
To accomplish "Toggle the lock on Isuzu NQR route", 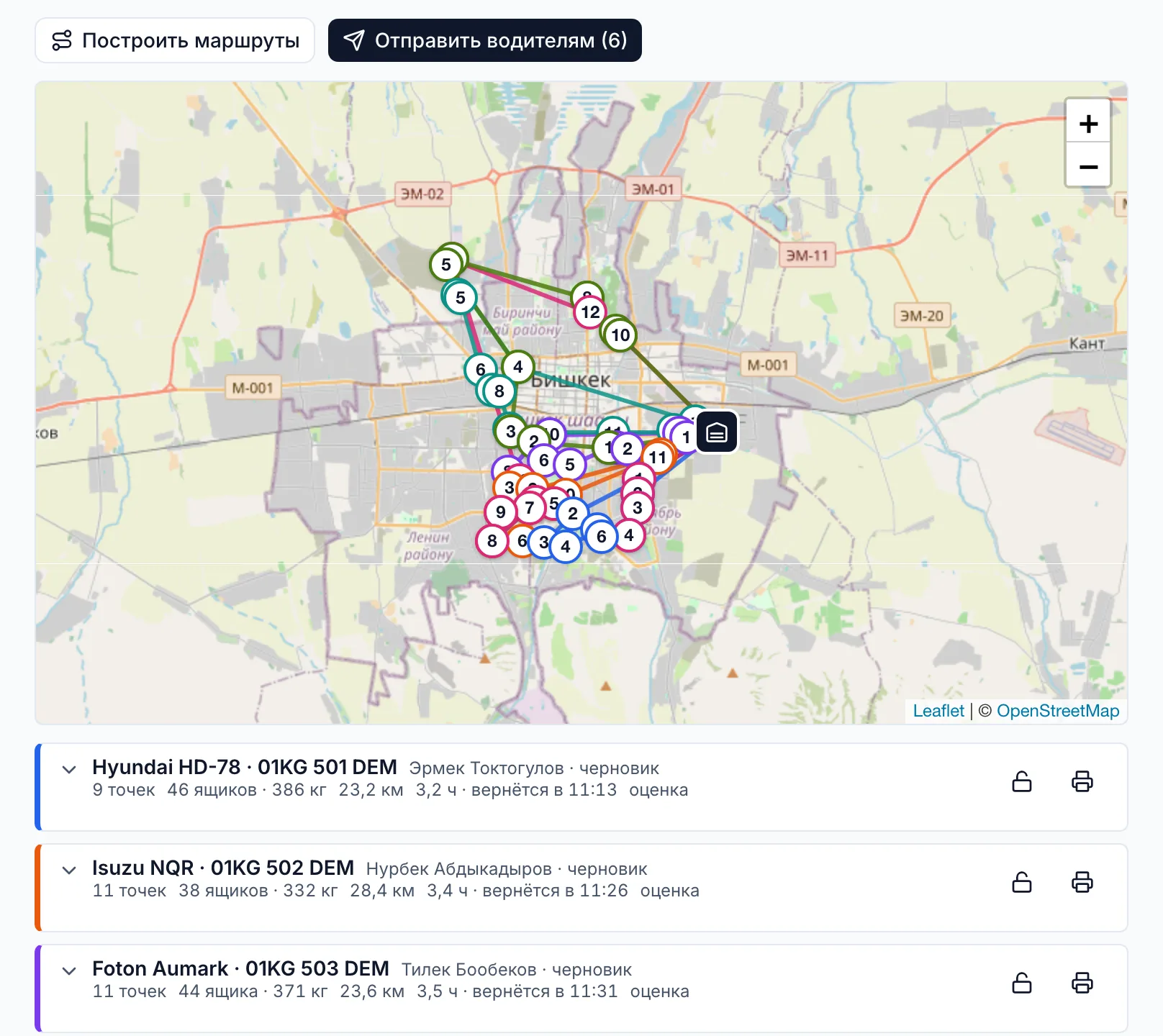I will coord(1022,882).
